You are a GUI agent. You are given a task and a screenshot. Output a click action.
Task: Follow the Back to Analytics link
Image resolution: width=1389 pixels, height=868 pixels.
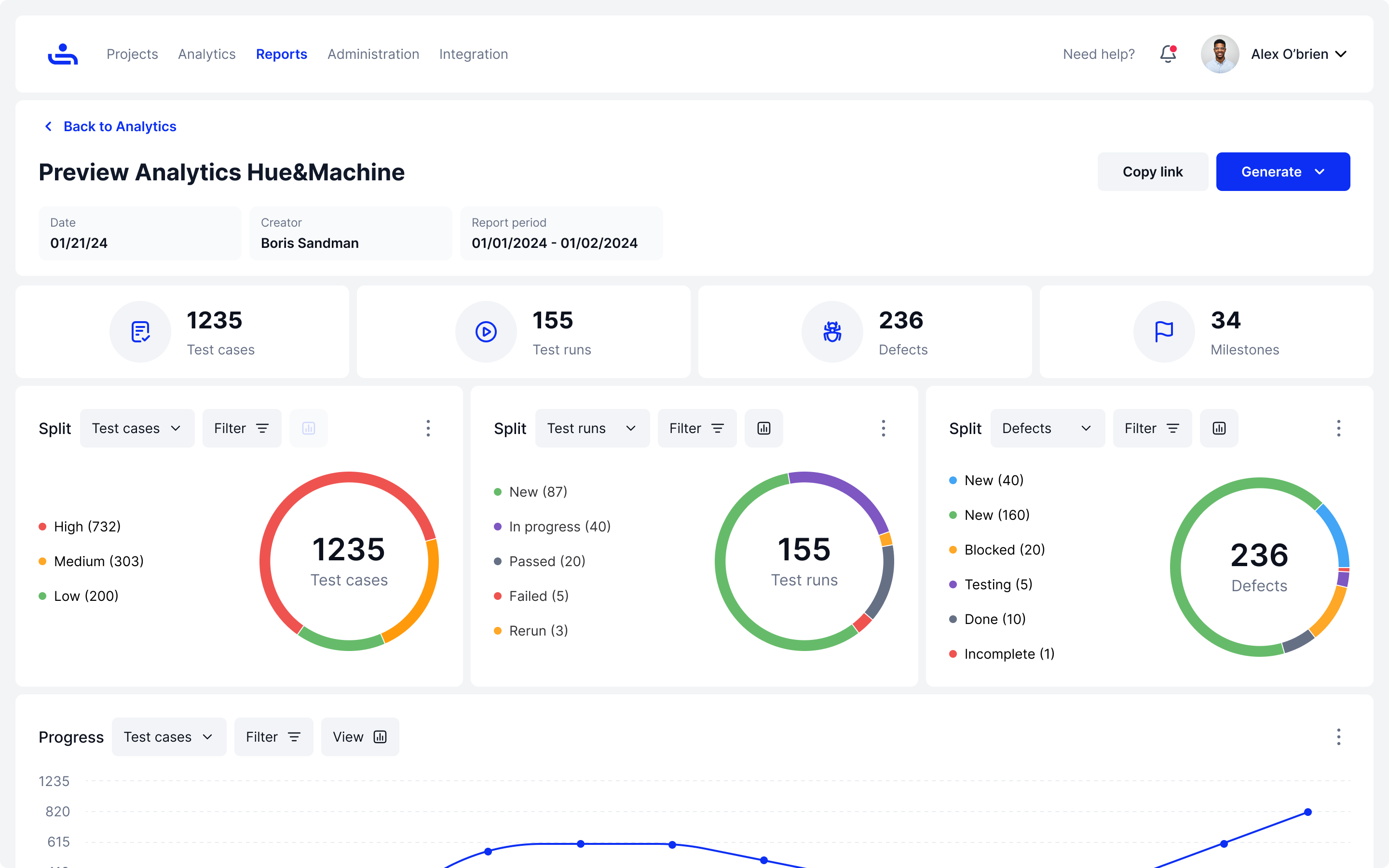pyautogui.click(x=120, y=126)
